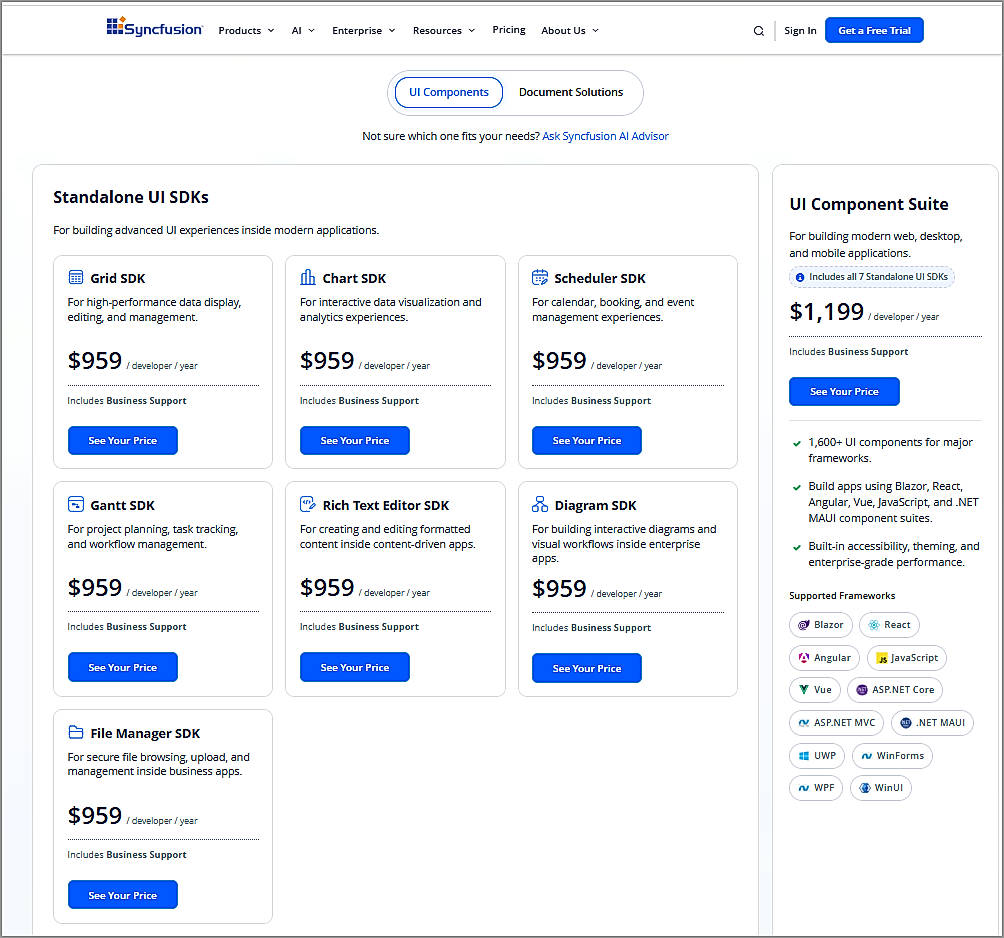Click the ASP.NET Core icon

tap(862, 690)
